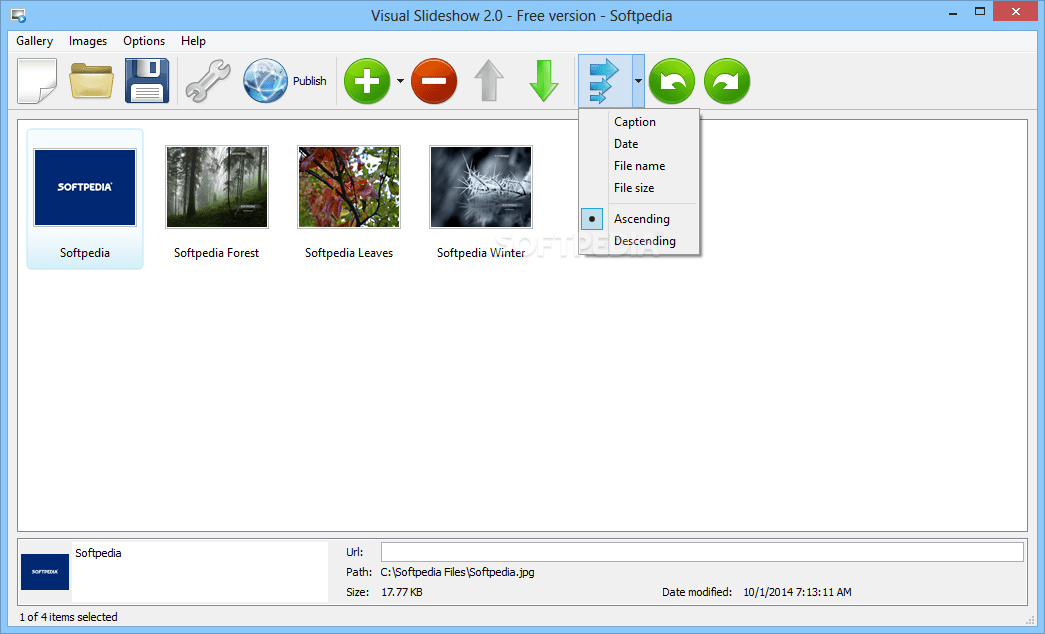Collapse the sort dropdown arrow

click(638, 81)
